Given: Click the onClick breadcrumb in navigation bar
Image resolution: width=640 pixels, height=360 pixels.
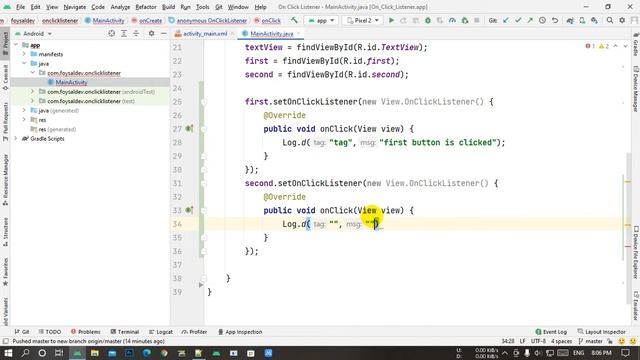Looking at the screenshot, I should pyautogui.click(x=267, y=20).
